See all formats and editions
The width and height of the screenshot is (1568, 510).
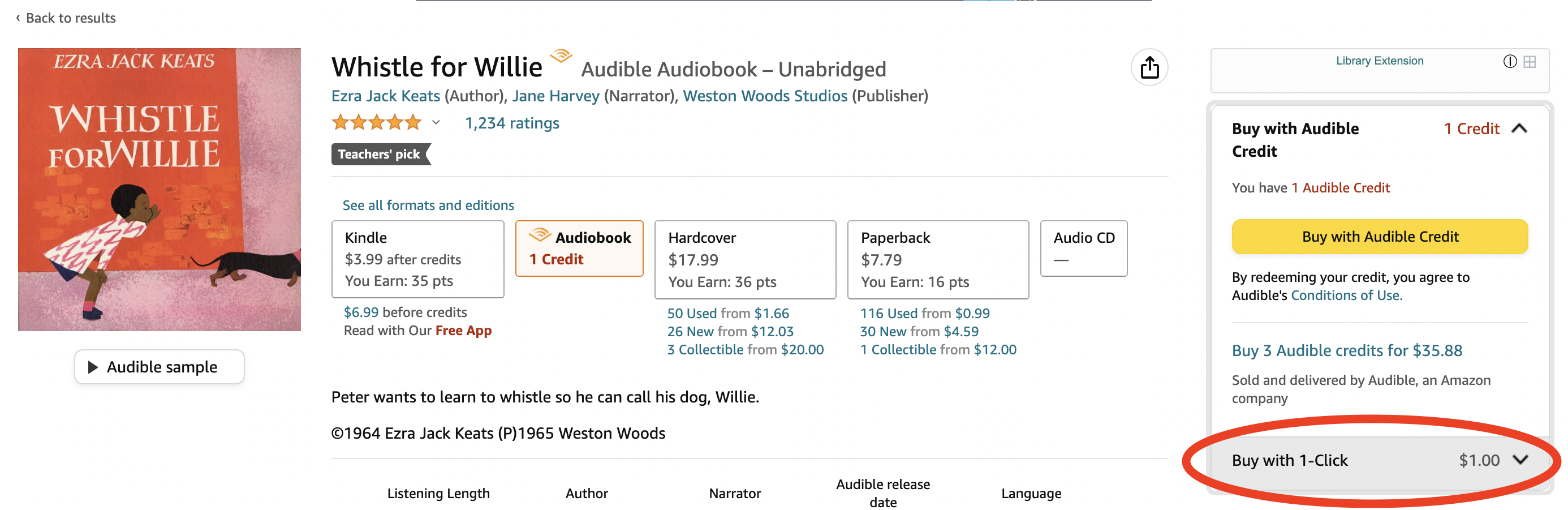tap(428, 205)
